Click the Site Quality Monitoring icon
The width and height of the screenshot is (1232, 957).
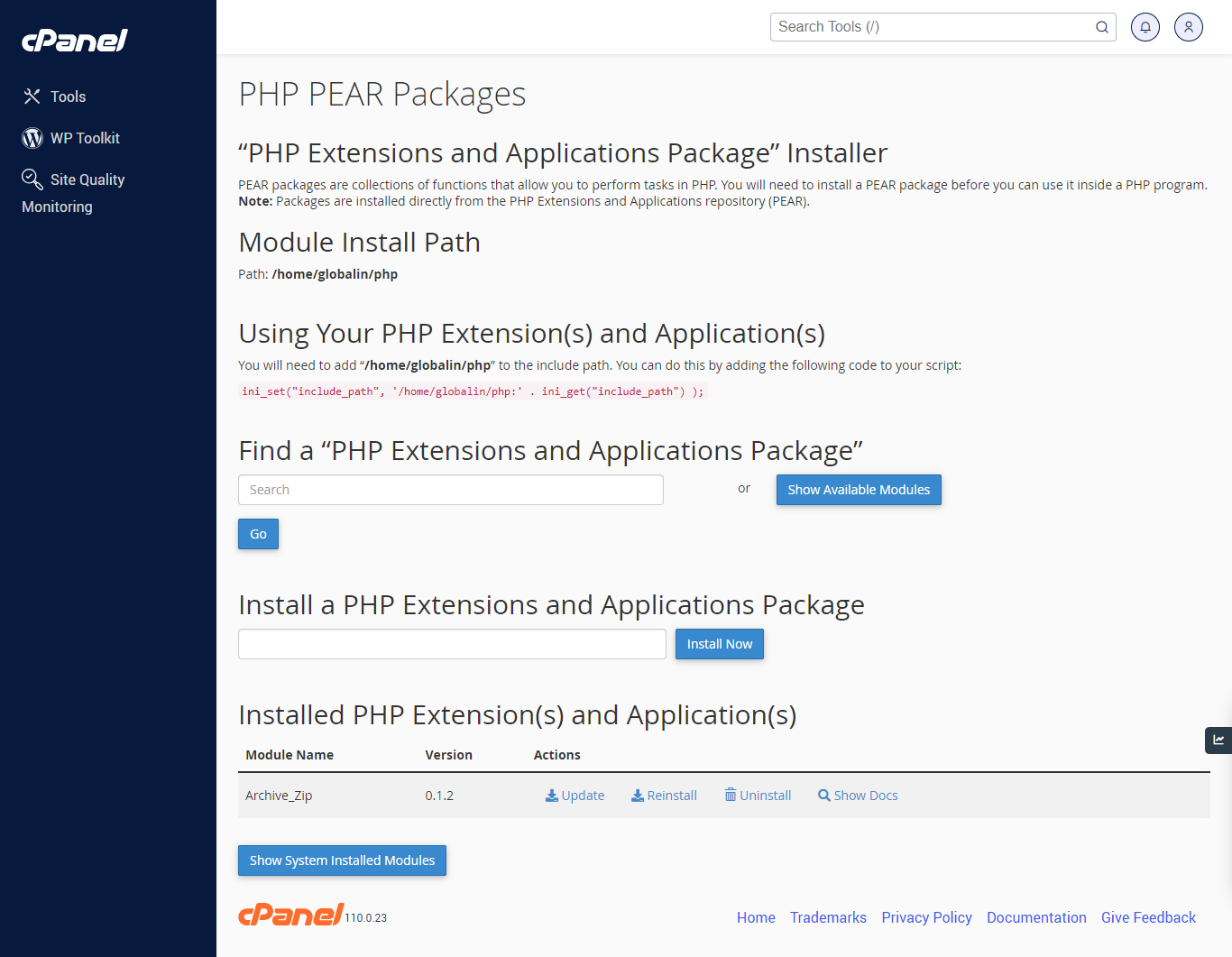click(x=32, y=179)
